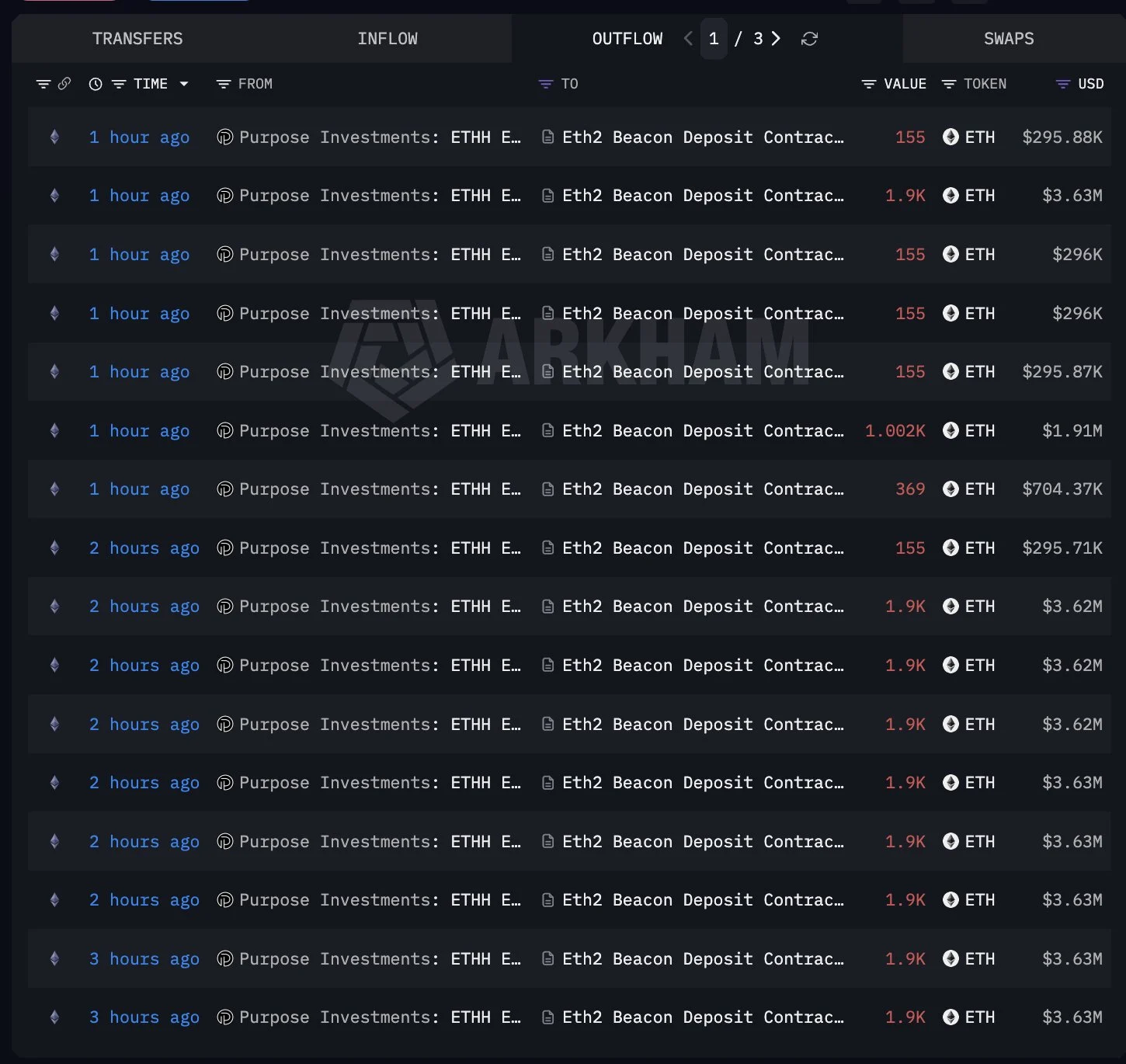Click the $295.71K USD value
This screenshot has height=1064, width=1126.
pos(1062,548)
